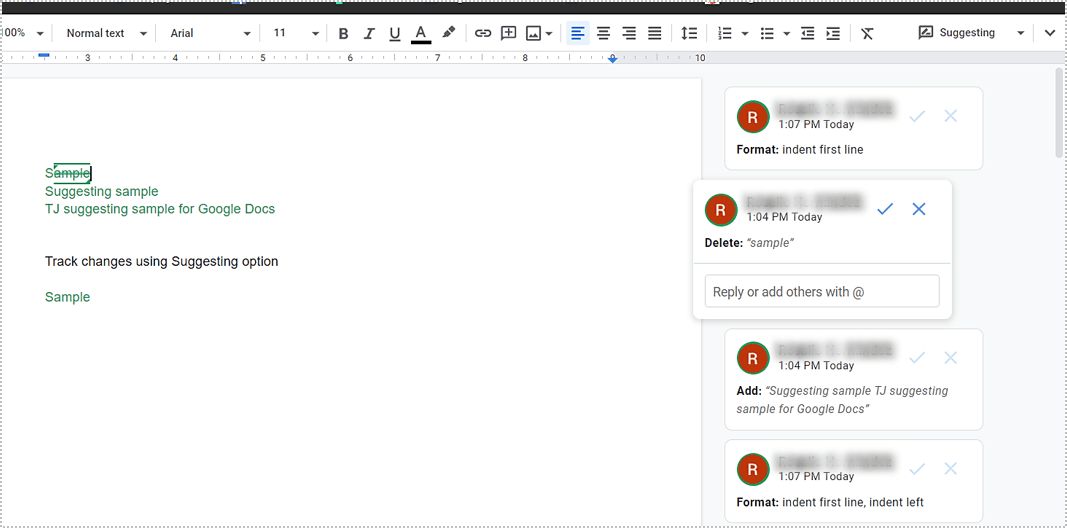Screen dimensions: 1067x528
Task: Toggle underline formatting
Action: tap(395, 33)
